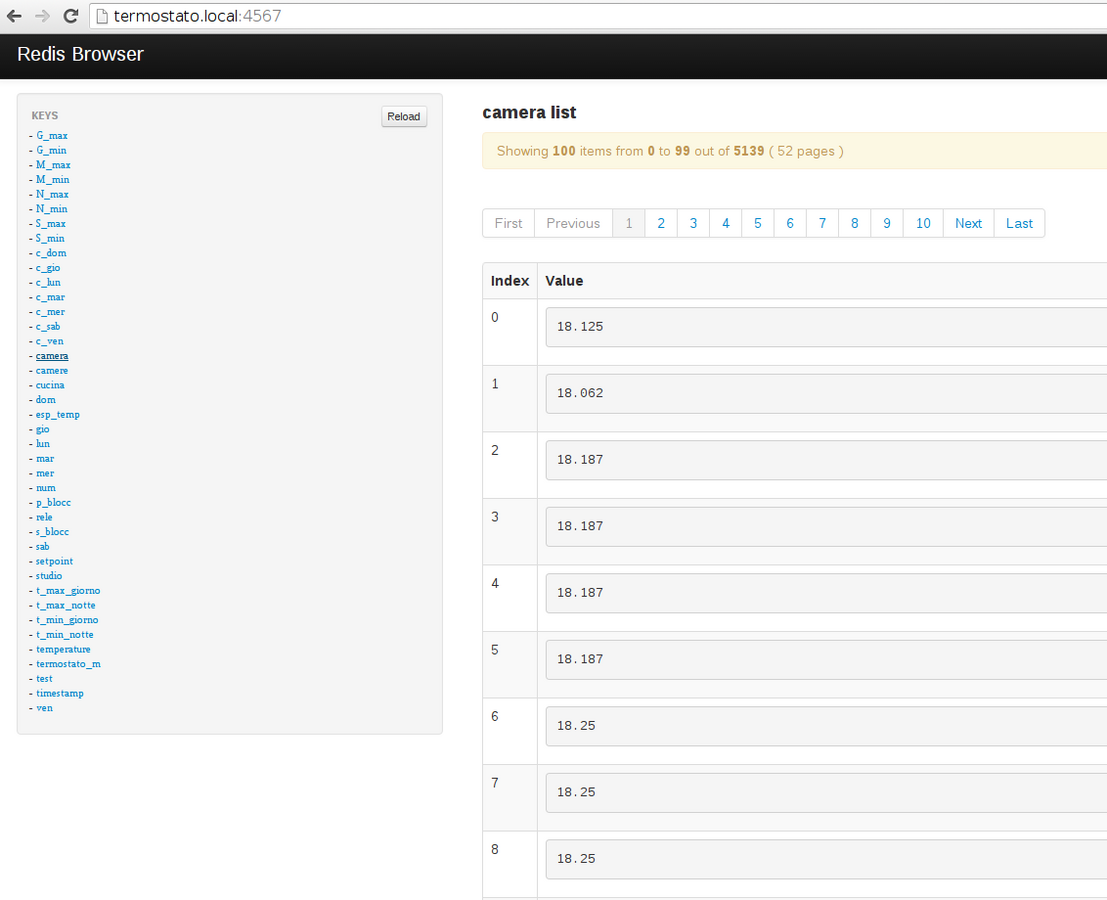The width and height of the screenshot is (1107, 900).
Task: Click the browser back arrow
Action: [x=14, y=16]
